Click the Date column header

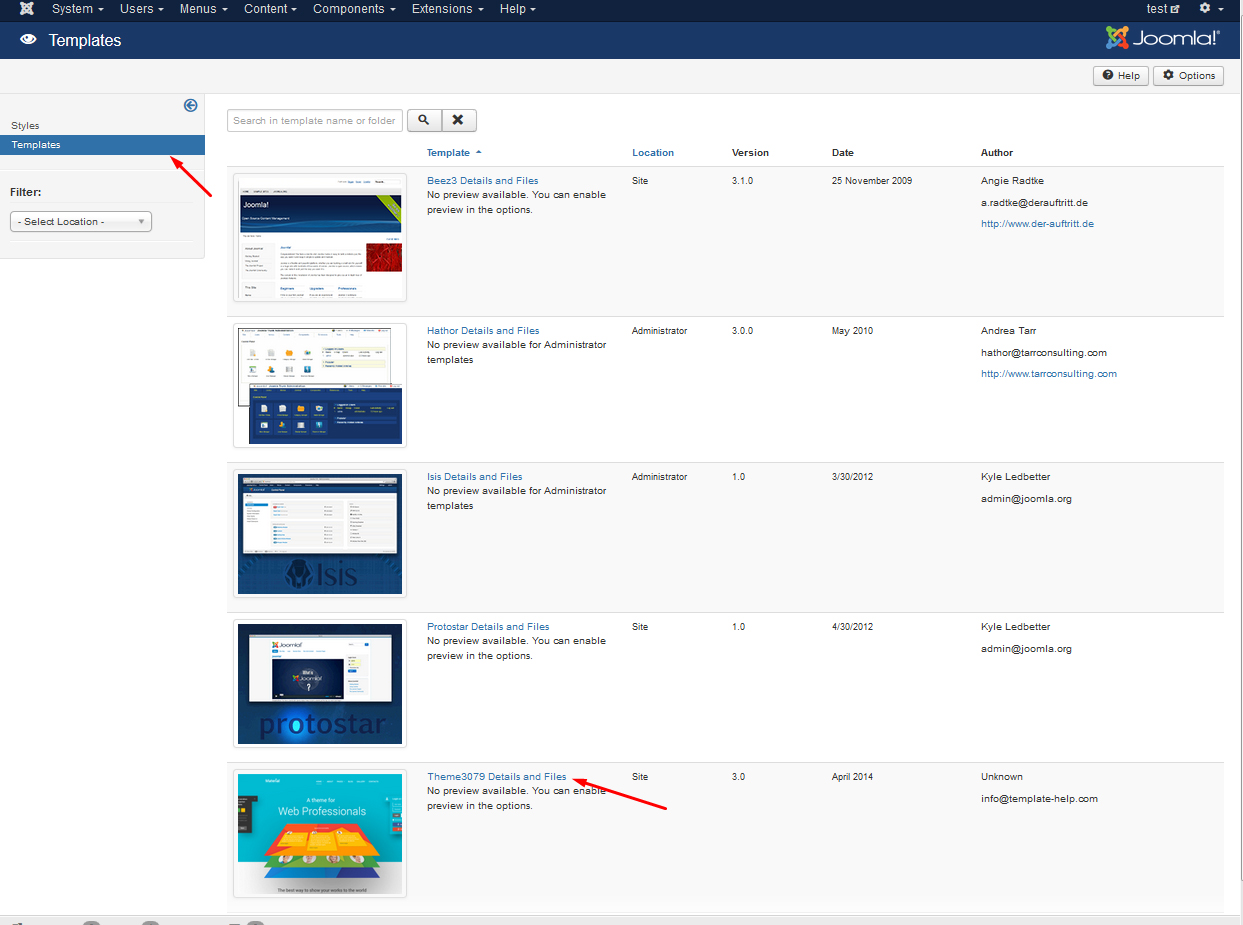point(843,153)
